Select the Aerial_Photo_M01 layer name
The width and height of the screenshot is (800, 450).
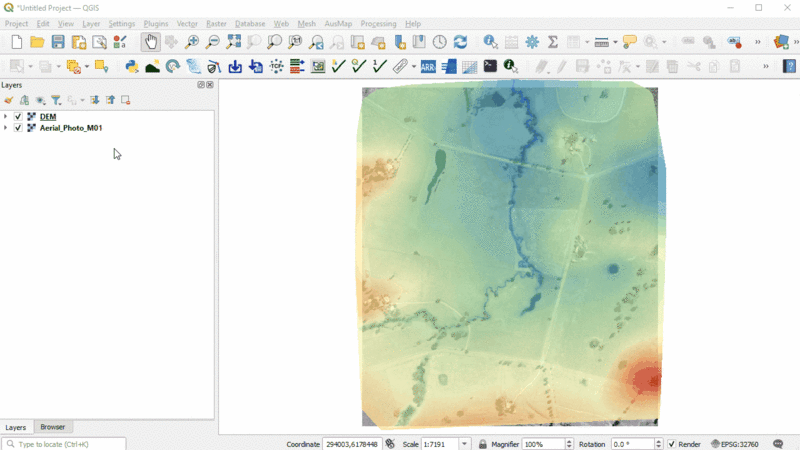point(71,128)
